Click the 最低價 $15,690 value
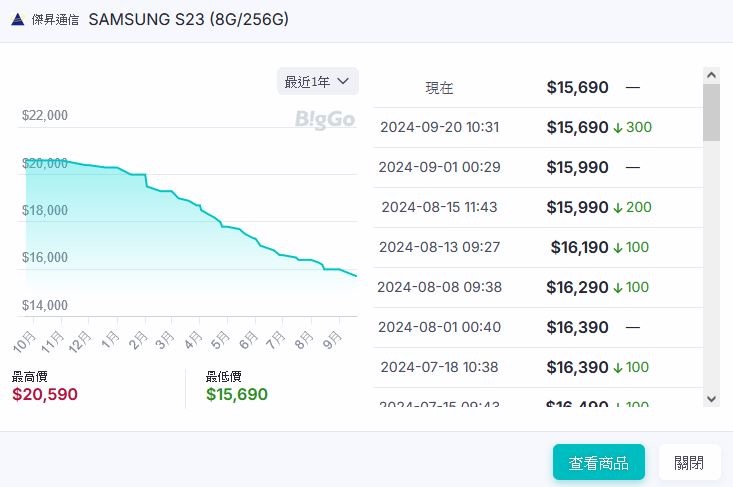Viewport: 733px width, 487px height. coord(237,394)
